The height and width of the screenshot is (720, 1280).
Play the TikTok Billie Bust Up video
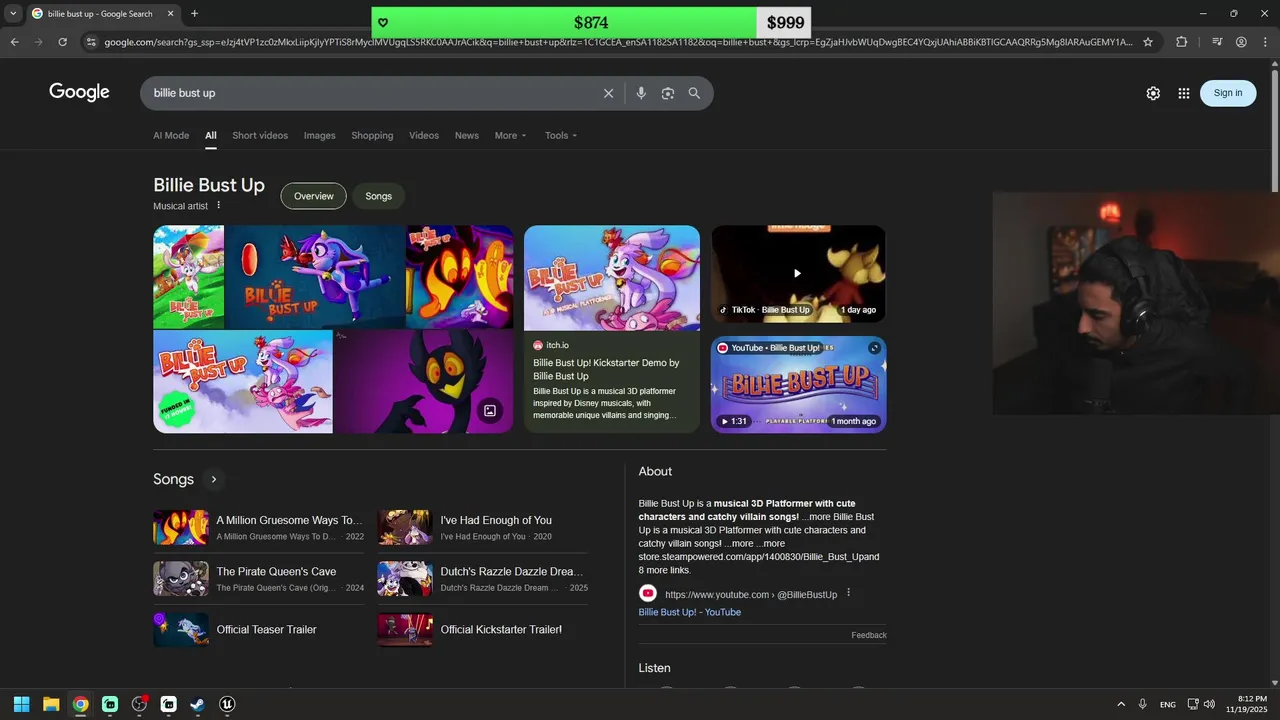point(798,273)
